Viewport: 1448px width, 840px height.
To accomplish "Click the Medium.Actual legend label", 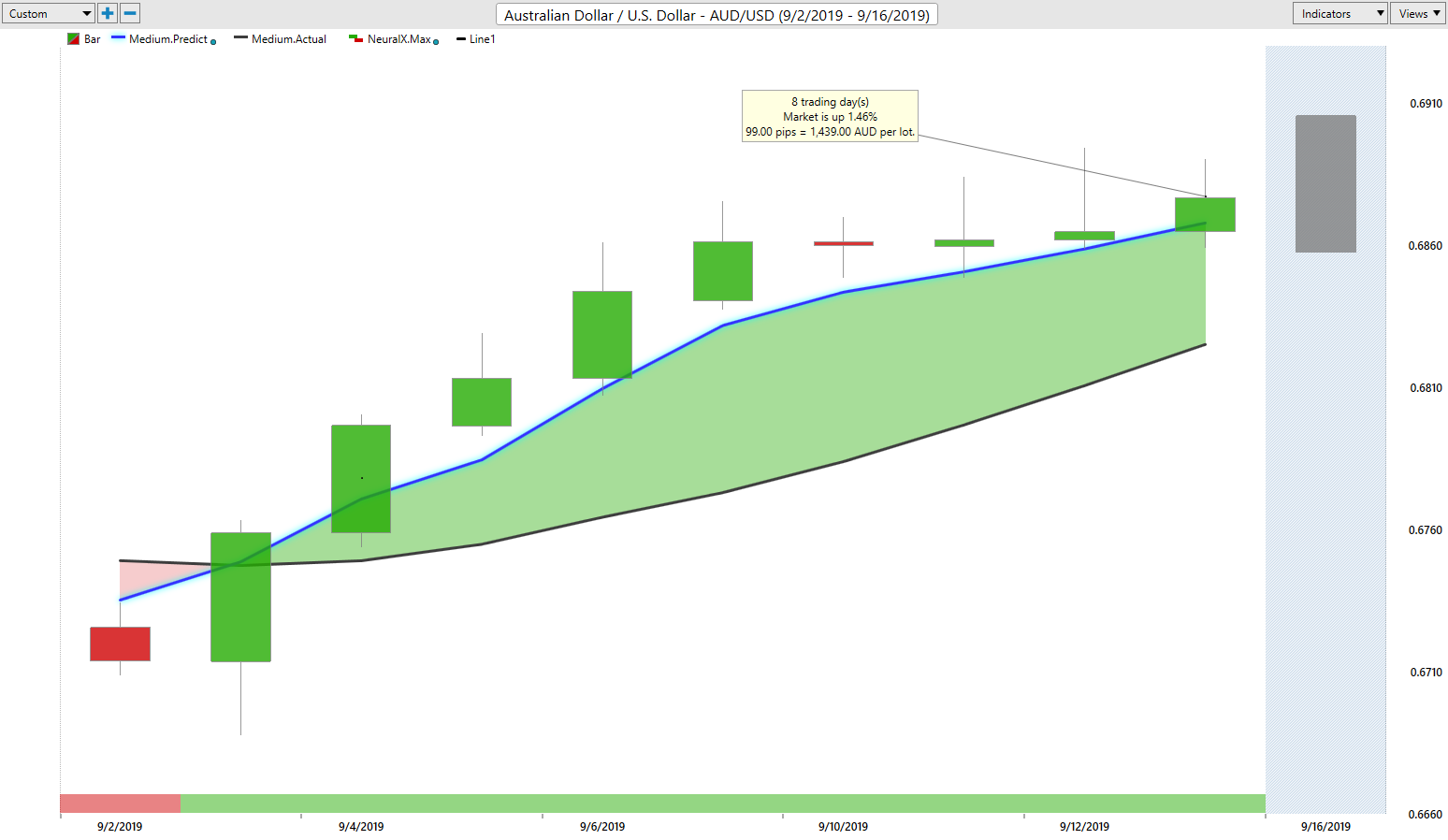I will coord(289,39).
